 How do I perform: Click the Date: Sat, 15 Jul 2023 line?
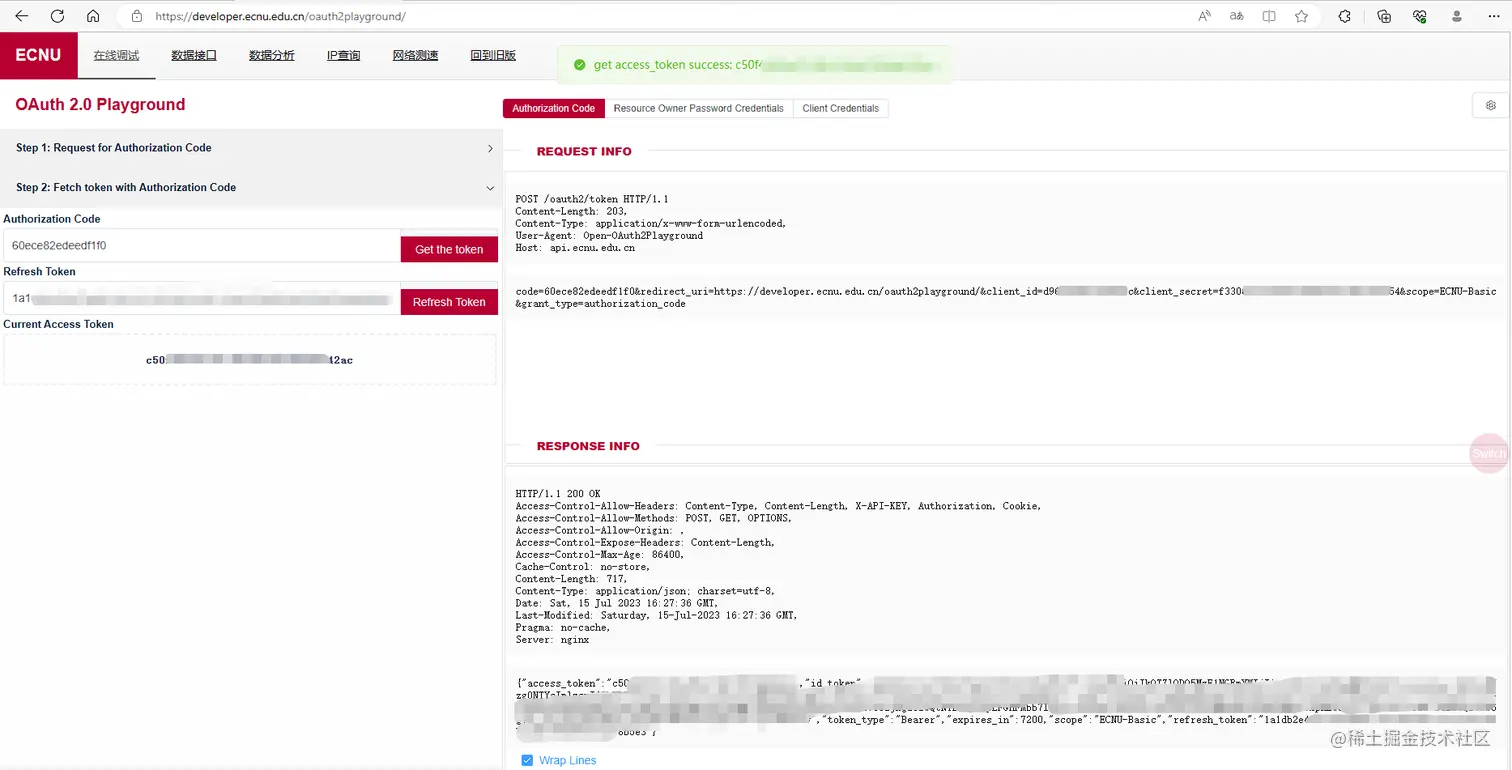pyautogui.click(x=617, y=603)
